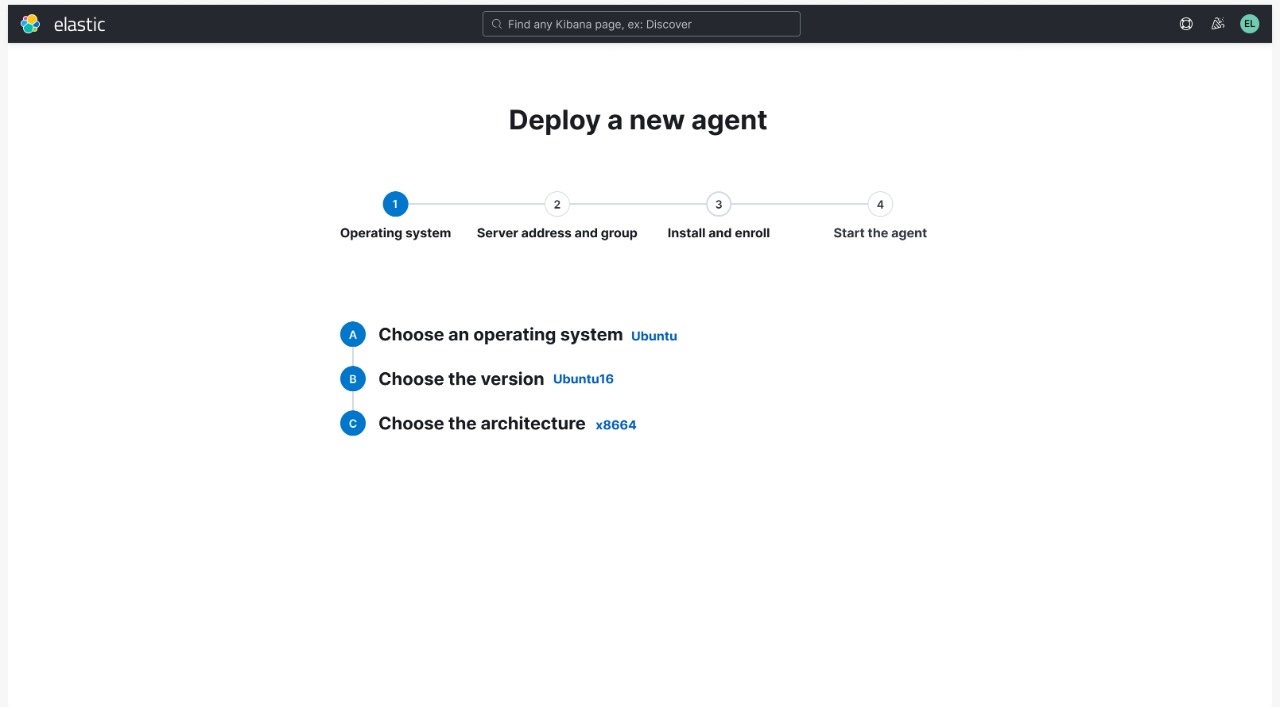Click the Kibana page search field
The width and height of the screenshot is (1280, 707).
pos(640,23)
